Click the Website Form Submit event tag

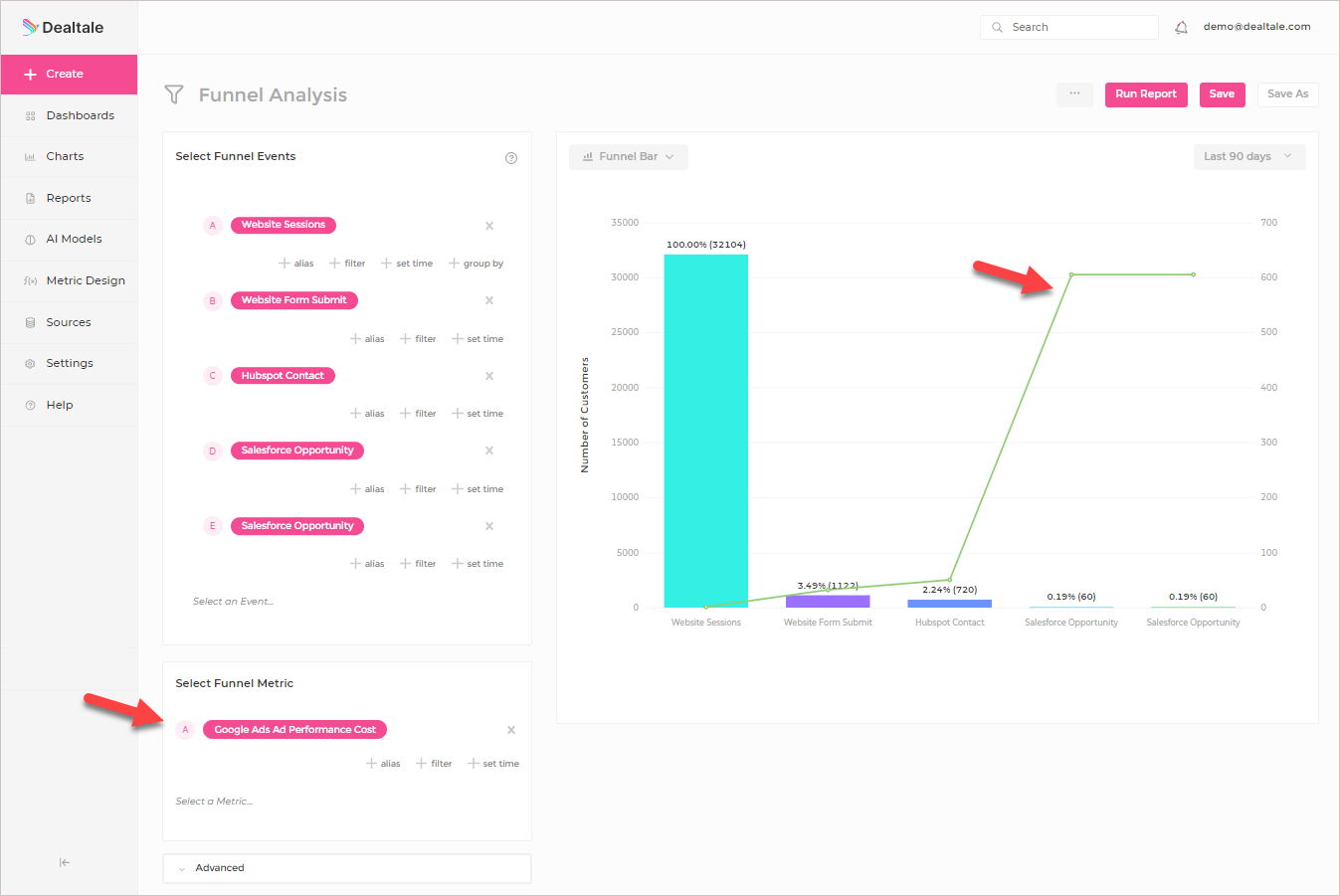[294, 300]
